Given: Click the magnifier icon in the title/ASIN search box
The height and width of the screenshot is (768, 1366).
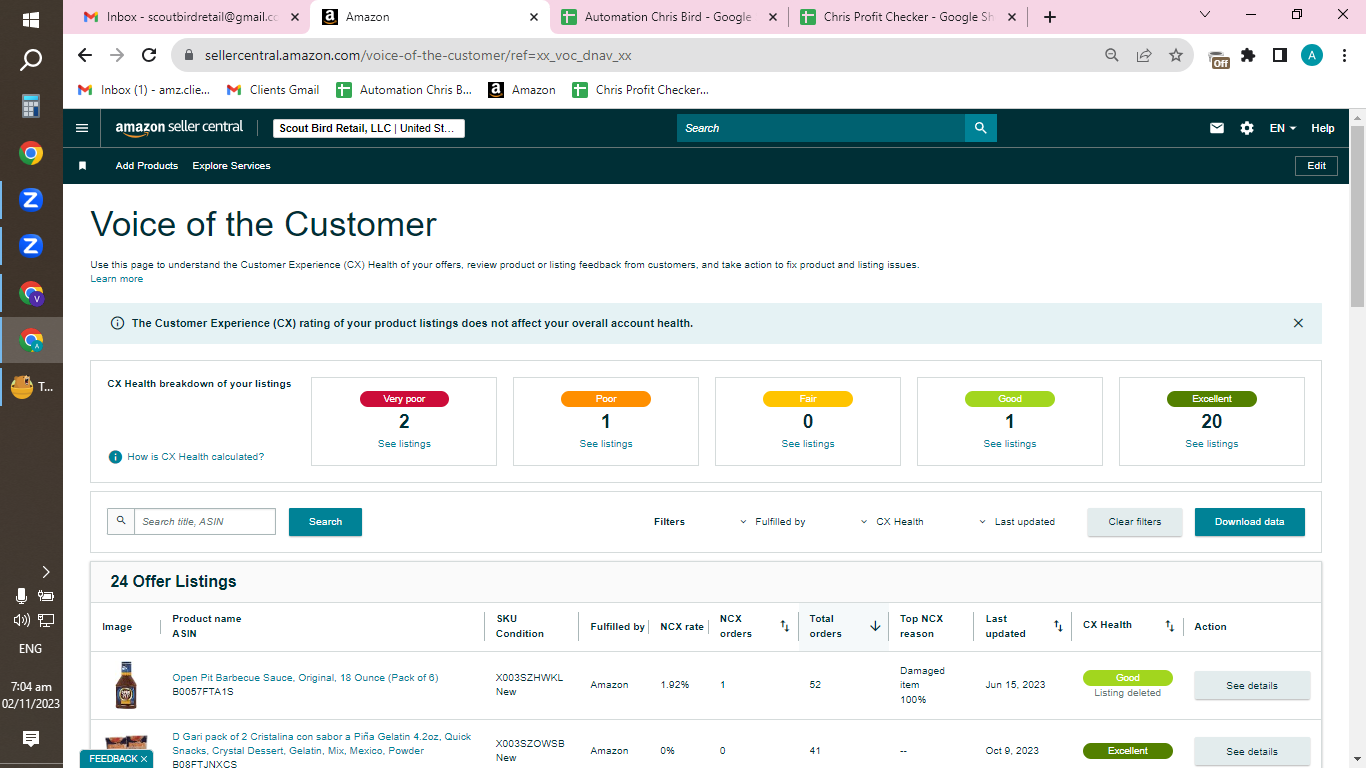Looking at the screenshot, I should (121, 521).
